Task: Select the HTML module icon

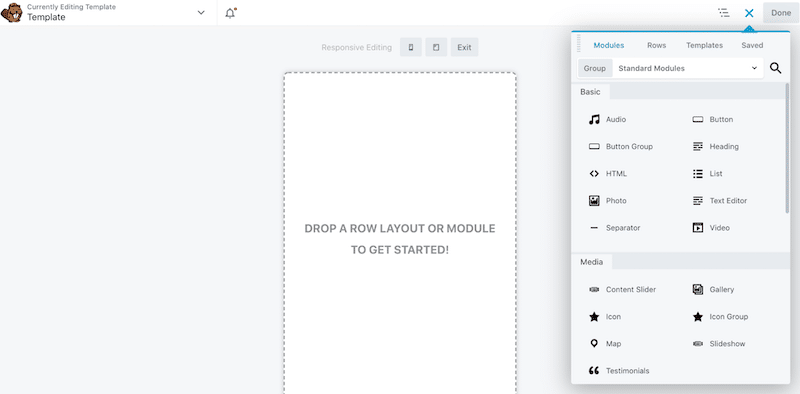Action: (594, 174)
